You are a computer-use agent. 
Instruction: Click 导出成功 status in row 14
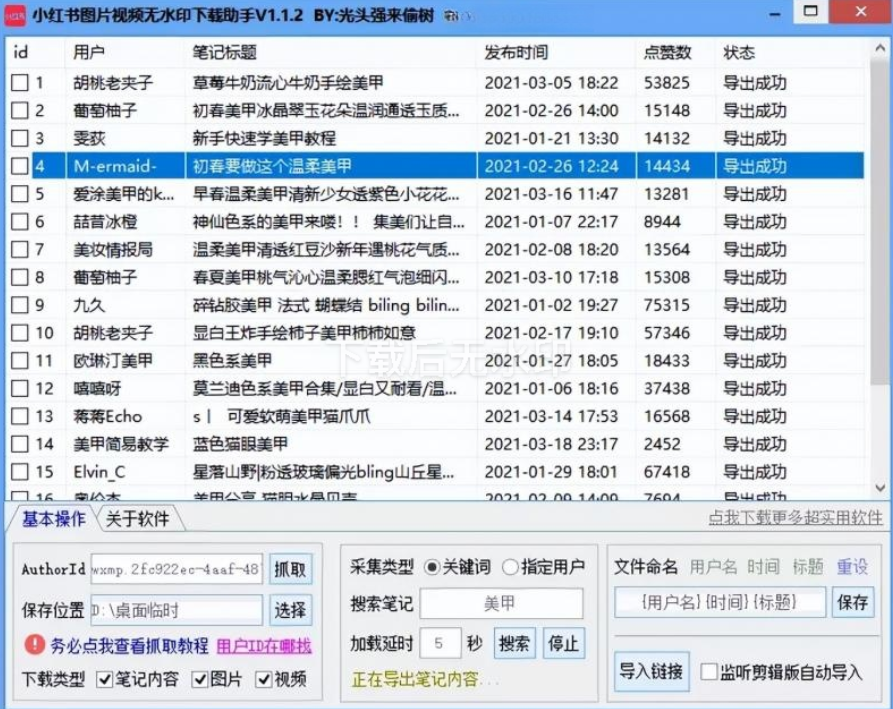pos(755,444)
